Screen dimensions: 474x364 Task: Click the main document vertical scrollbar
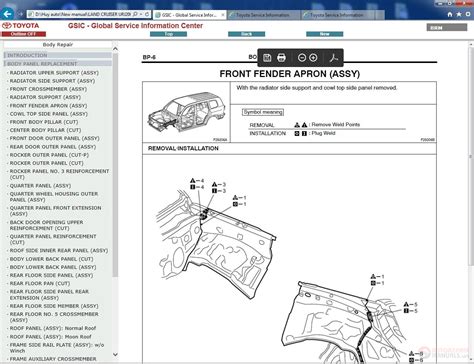pos(471,155)
